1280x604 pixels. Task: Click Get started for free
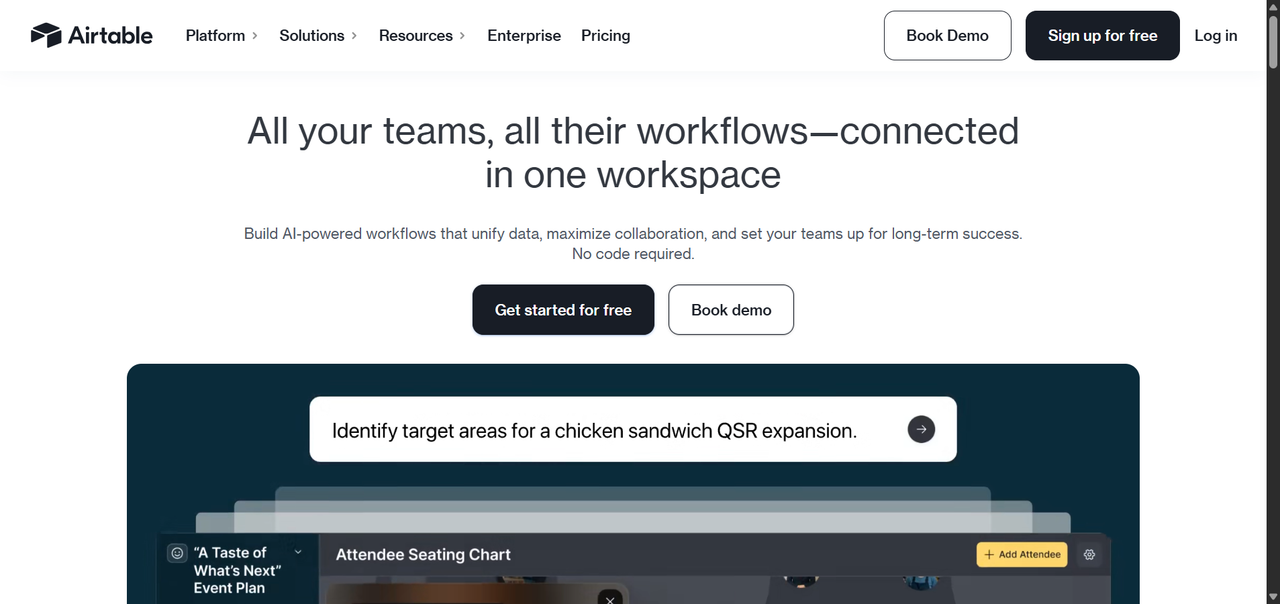[x=563, y=310]
